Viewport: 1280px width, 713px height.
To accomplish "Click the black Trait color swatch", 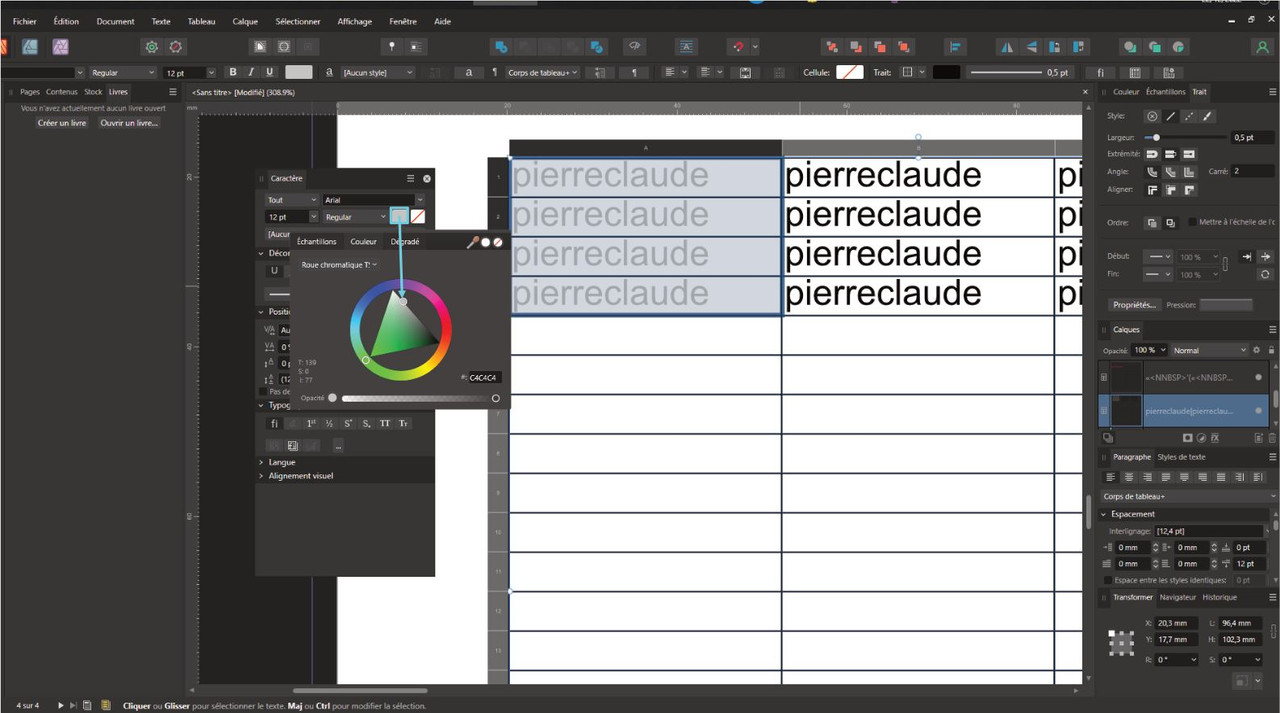I will [946, 73].
